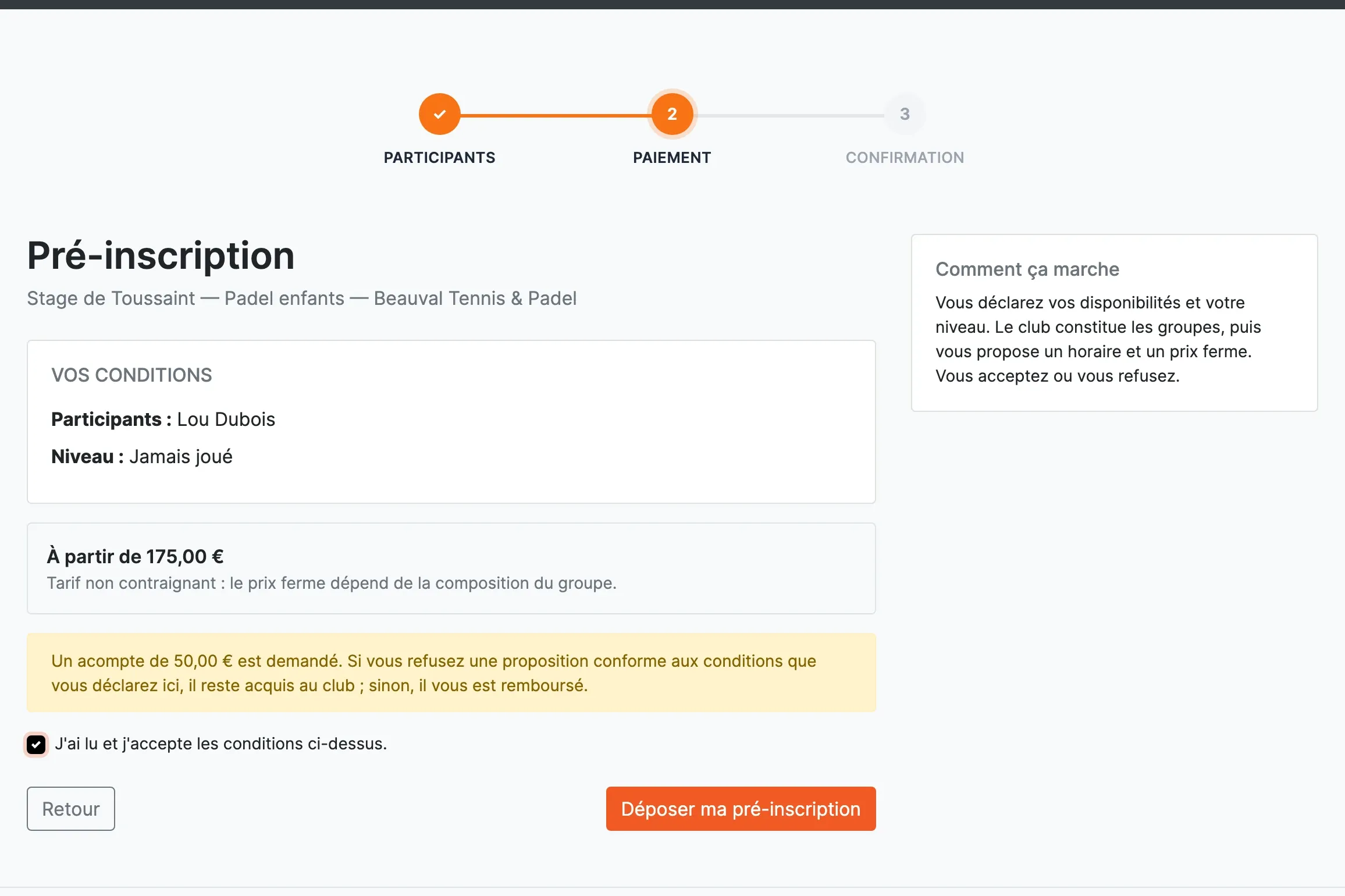Image resolution: width=1345 pixels, height=896 pixels.
Task: Select the Niveau value Jamais joué
Action: click(181, 457)
